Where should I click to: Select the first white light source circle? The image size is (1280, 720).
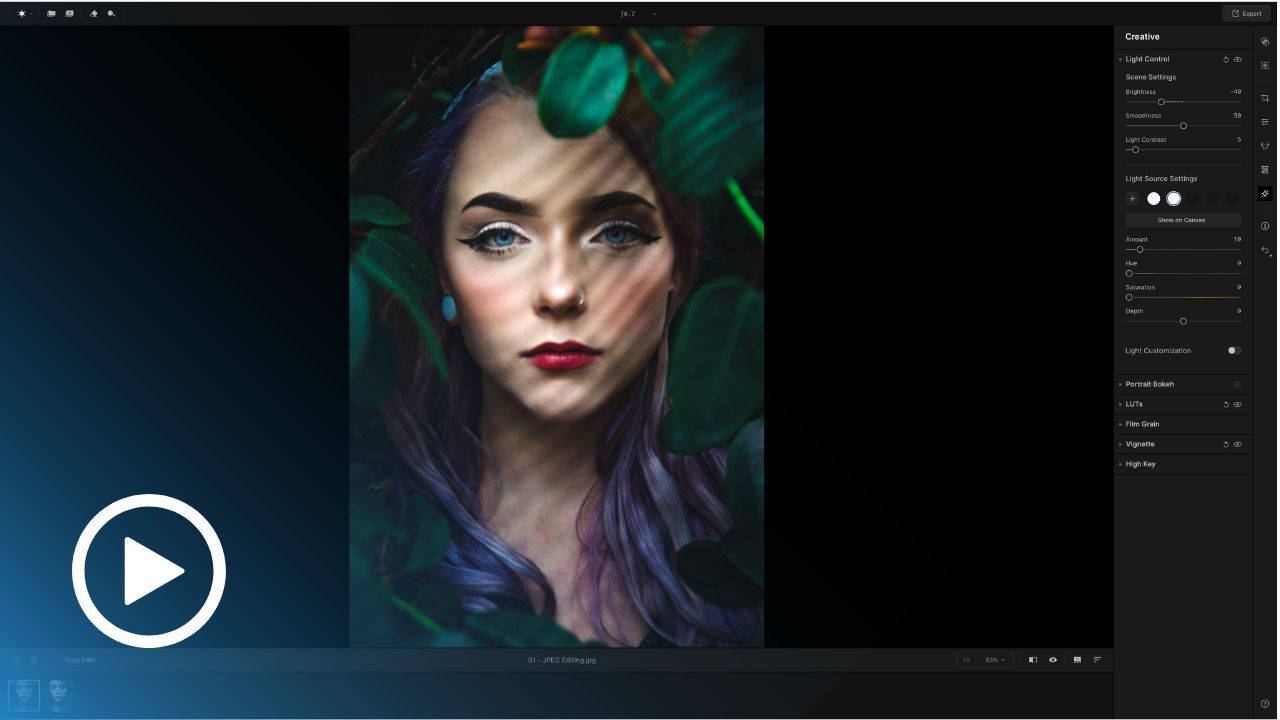click(1153, 199)
